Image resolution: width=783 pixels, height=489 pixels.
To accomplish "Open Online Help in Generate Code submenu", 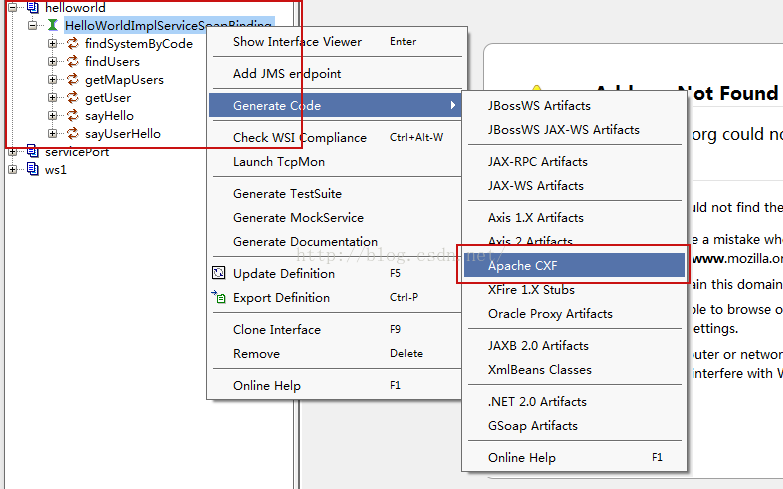I will point(574,457).
